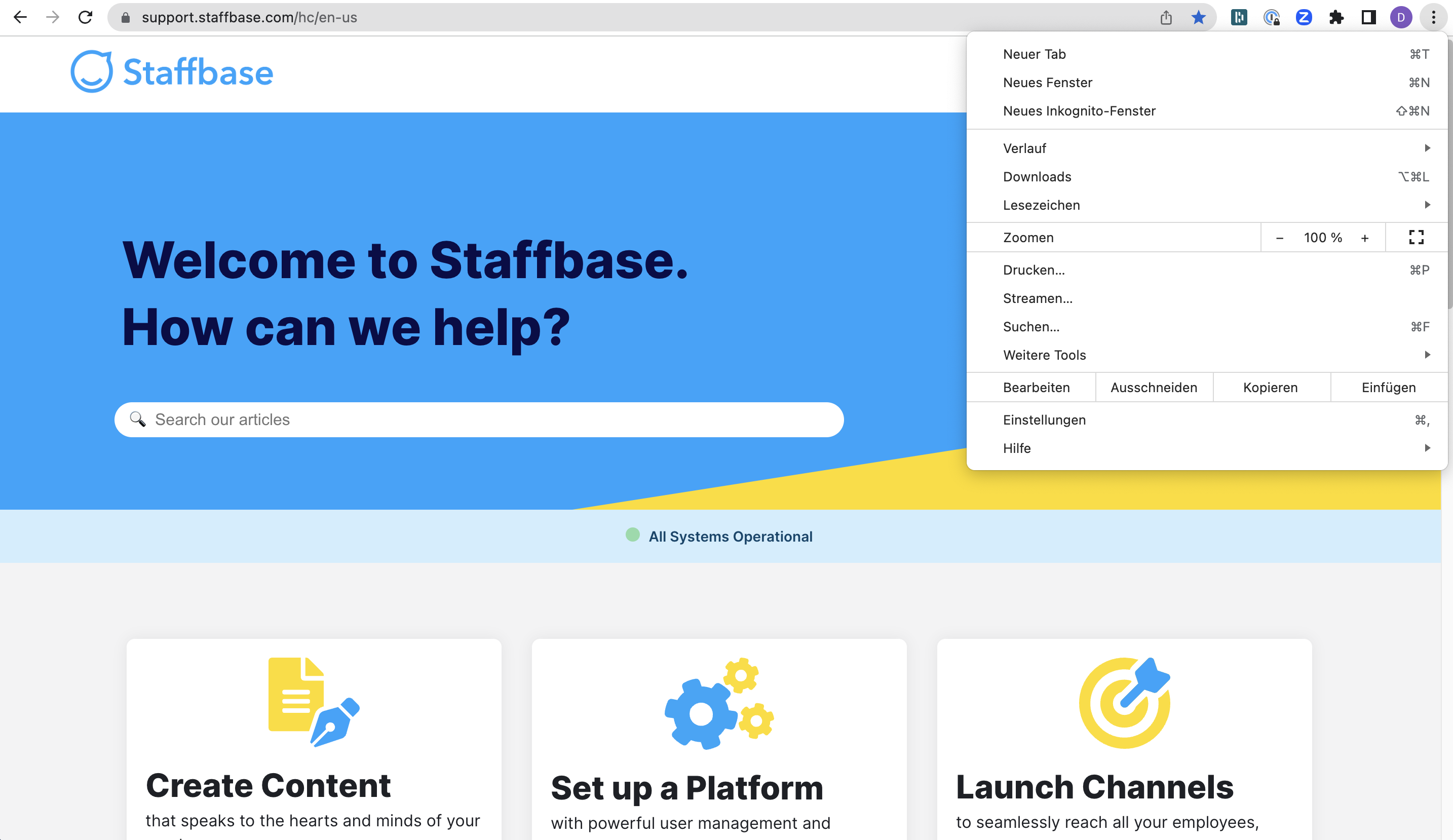Viewport: 1453px width, 840px height.
Task: Open the purple D profile avatar
Action: (1400, 18)
